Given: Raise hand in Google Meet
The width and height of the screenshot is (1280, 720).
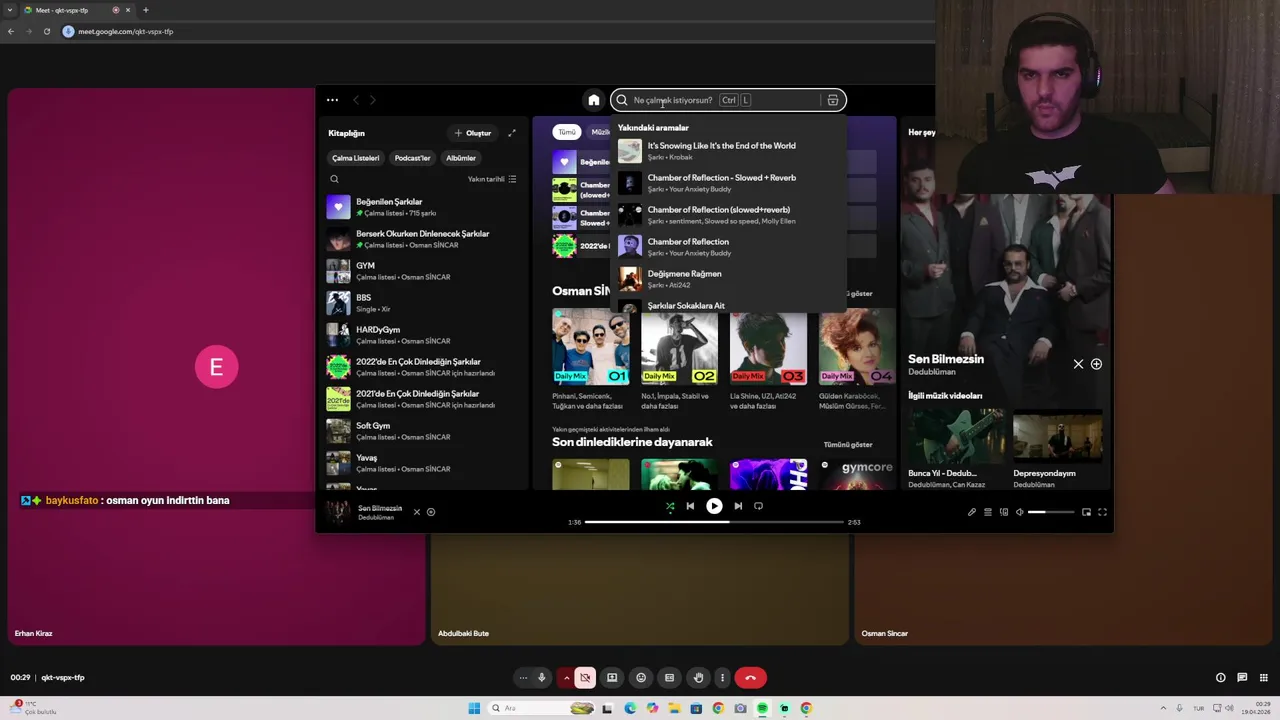Looking at the screenshot, I should click(x=699, y=678).
